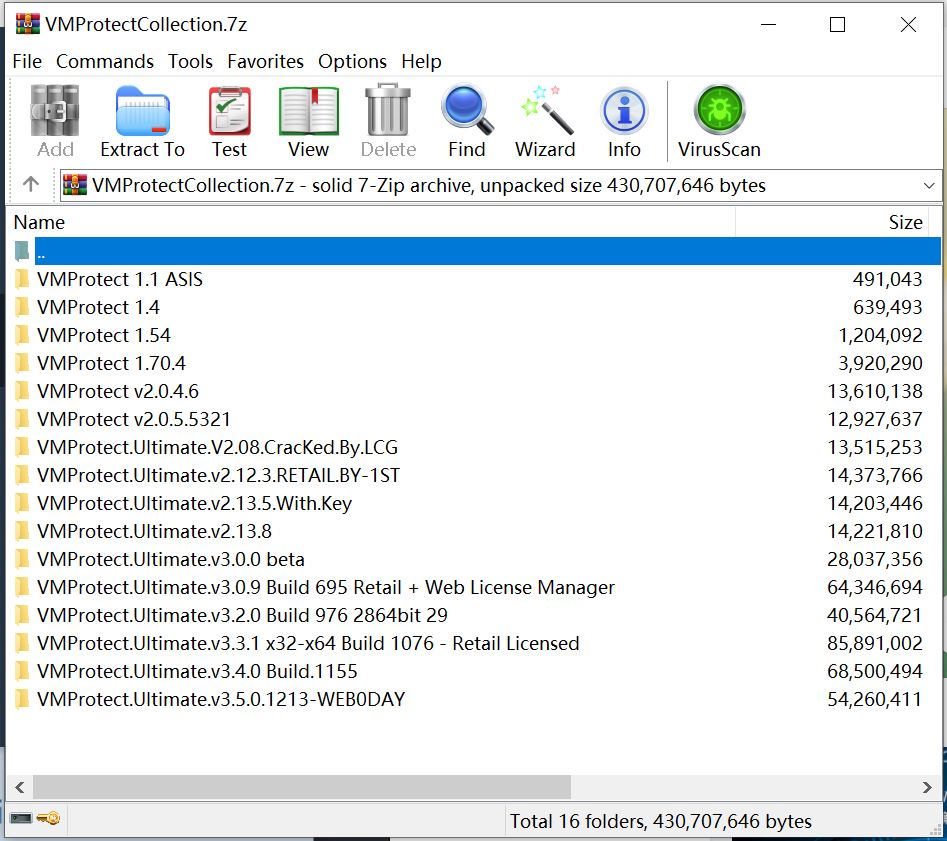The height and width of the screenshot is (841, 947).
Task: Click the right arrow of horizontal scrollbar
Action: click(x=927, y=787)
